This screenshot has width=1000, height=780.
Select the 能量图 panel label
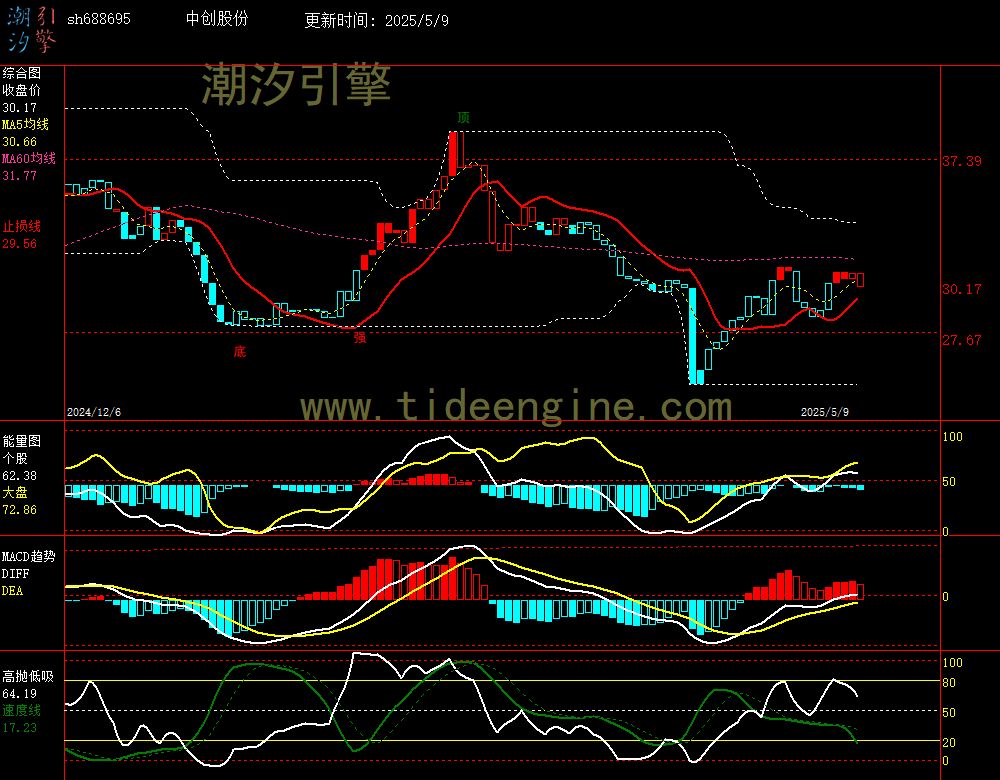click(22, 441)
